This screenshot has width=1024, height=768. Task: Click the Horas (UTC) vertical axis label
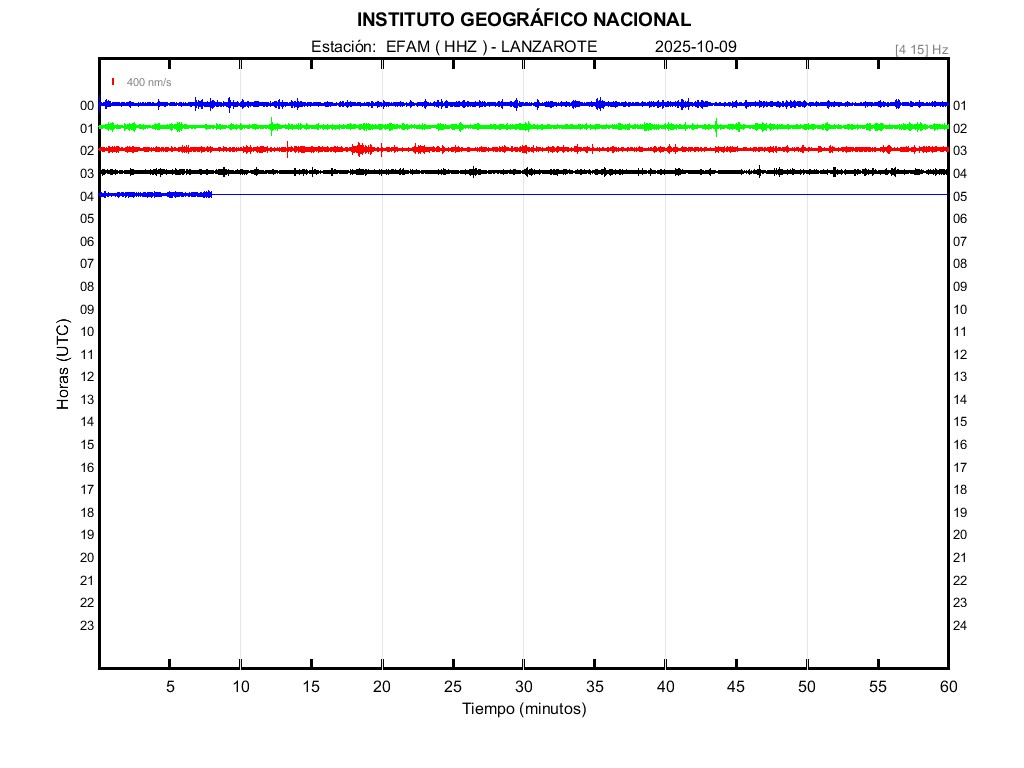[x=63, y=364]
